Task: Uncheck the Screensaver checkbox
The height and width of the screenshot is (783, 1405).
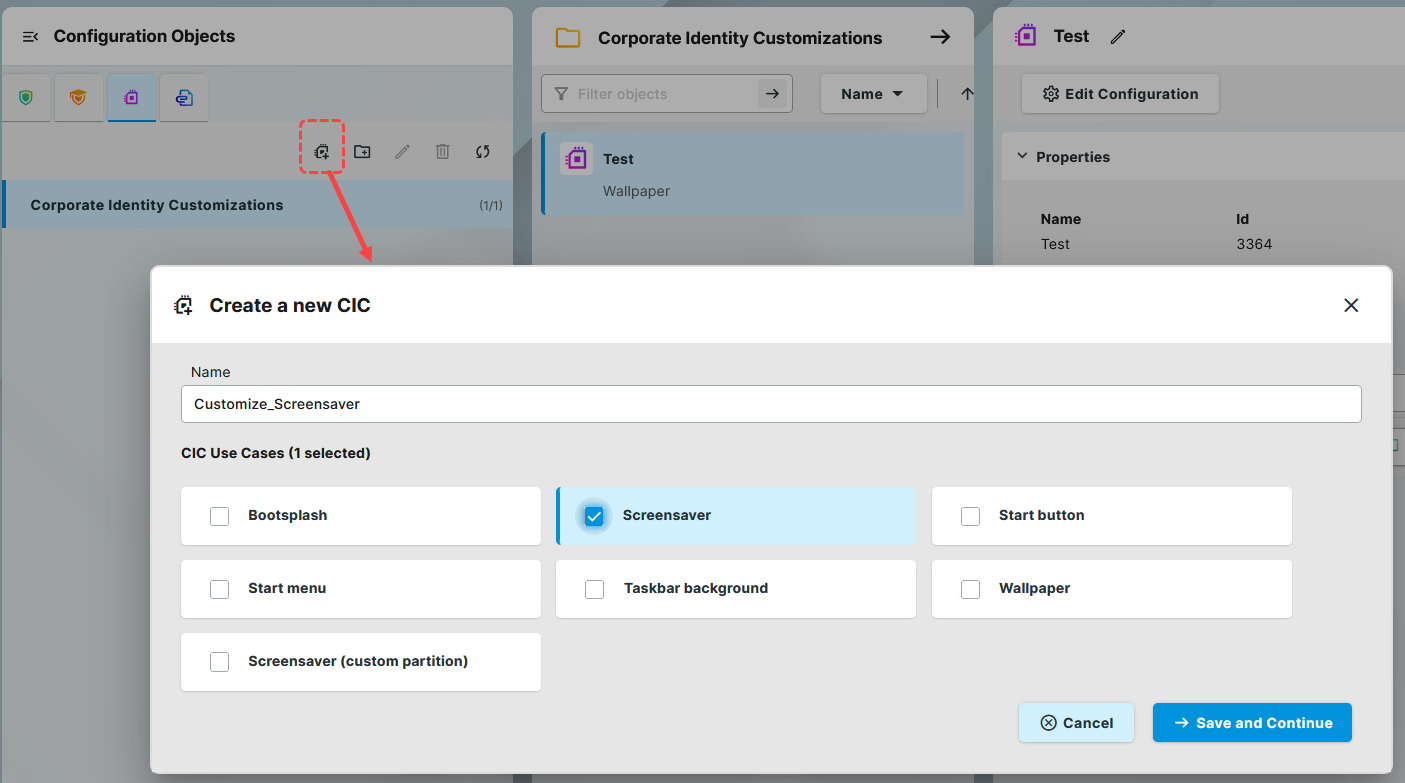Action: pyautogui.click(x=594, y=516)
